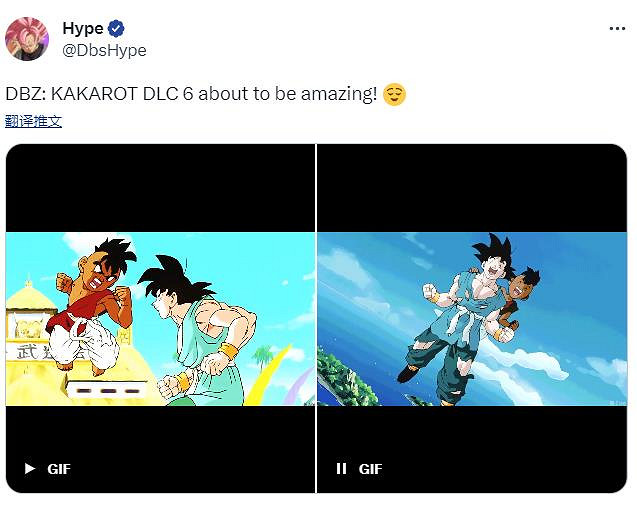Open the Hype profile avatar
This screenshot has height=511, width=637.
[27, 39]
